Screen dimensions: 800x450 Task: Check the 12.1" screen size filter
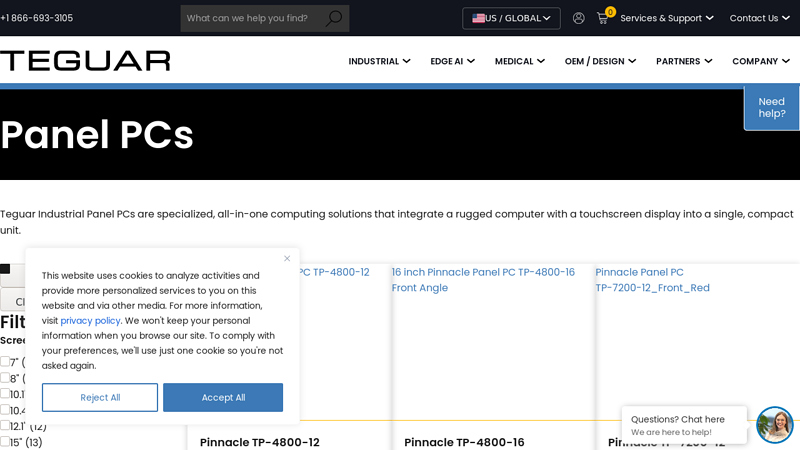[x=5, y=426]
